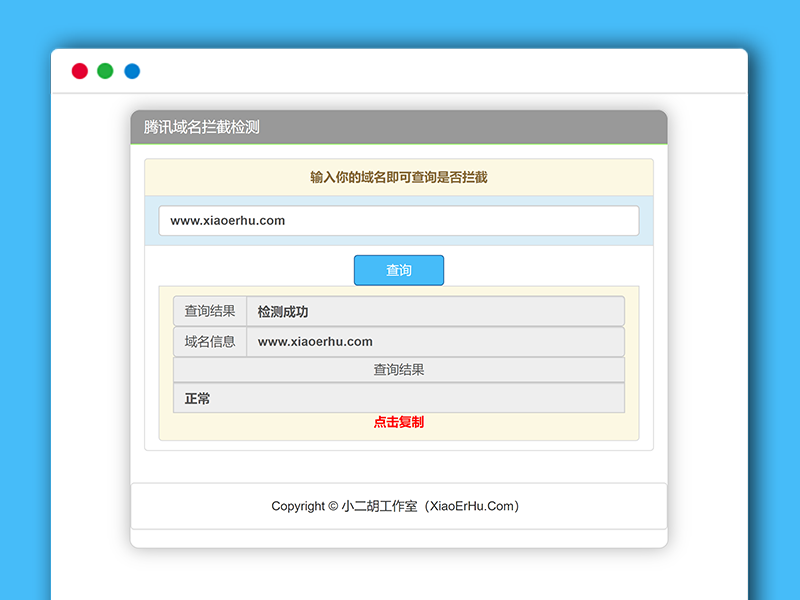This screenshot has height=600, width=800.
Task: Click the red 点击复制 link
Action: (x=398, y=422)
